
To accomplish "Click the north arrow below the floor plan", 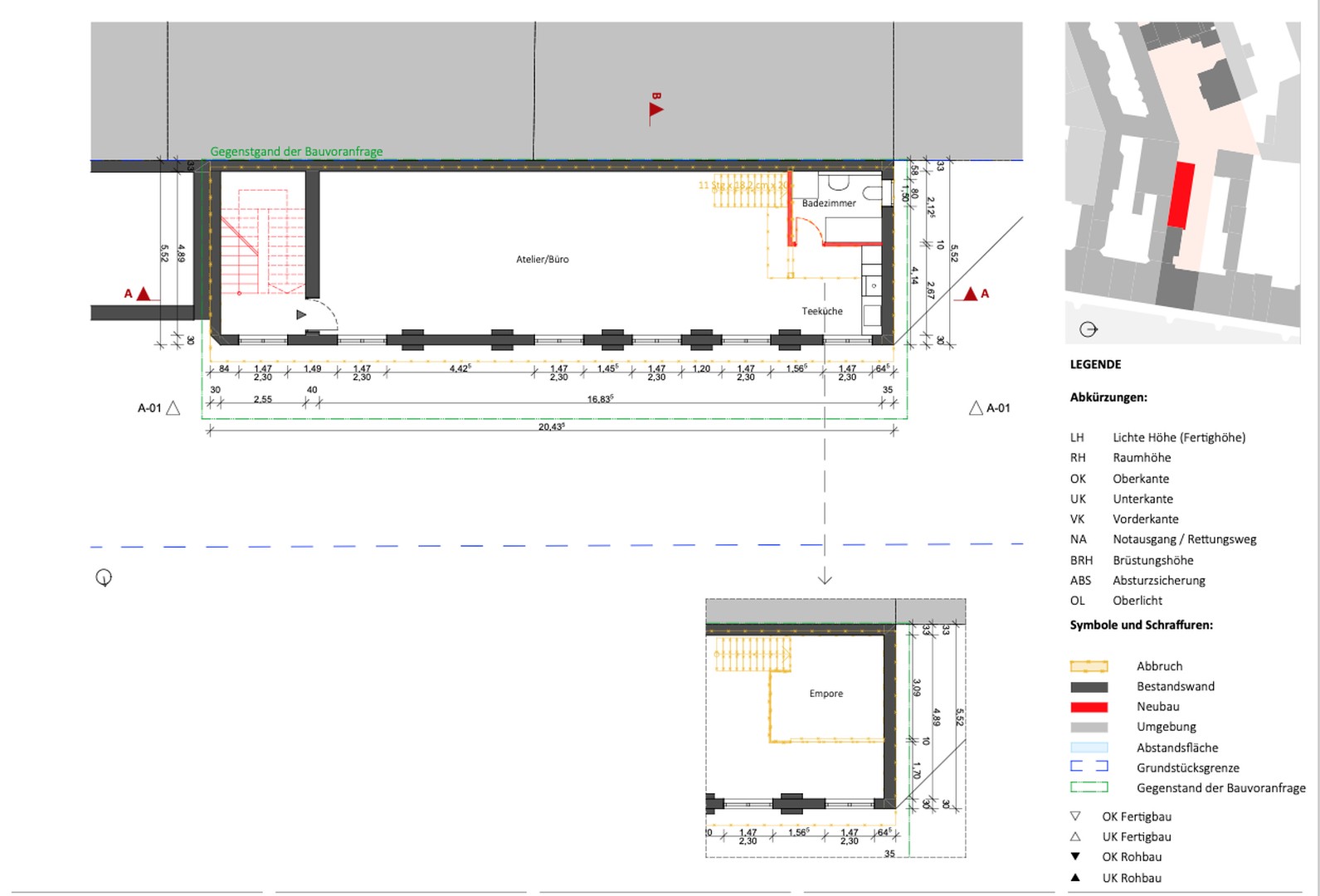I will click(x=104, y=577).
